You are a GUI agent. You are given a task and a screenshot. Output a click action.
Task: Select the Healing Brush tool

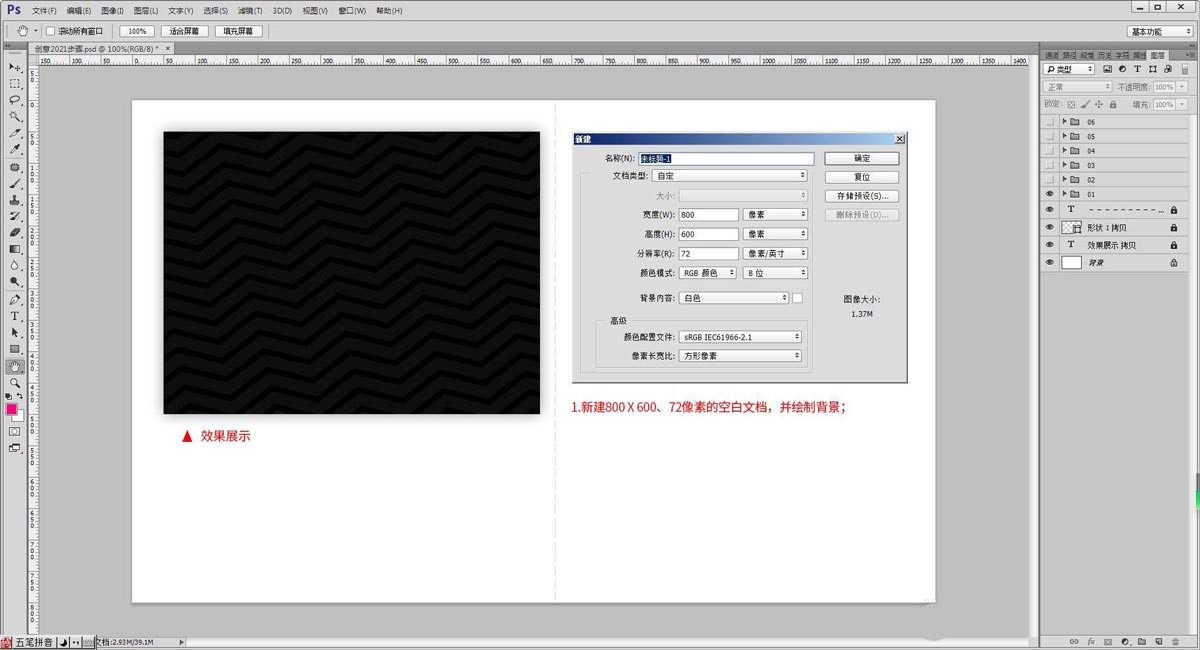[x=15, y=167]
